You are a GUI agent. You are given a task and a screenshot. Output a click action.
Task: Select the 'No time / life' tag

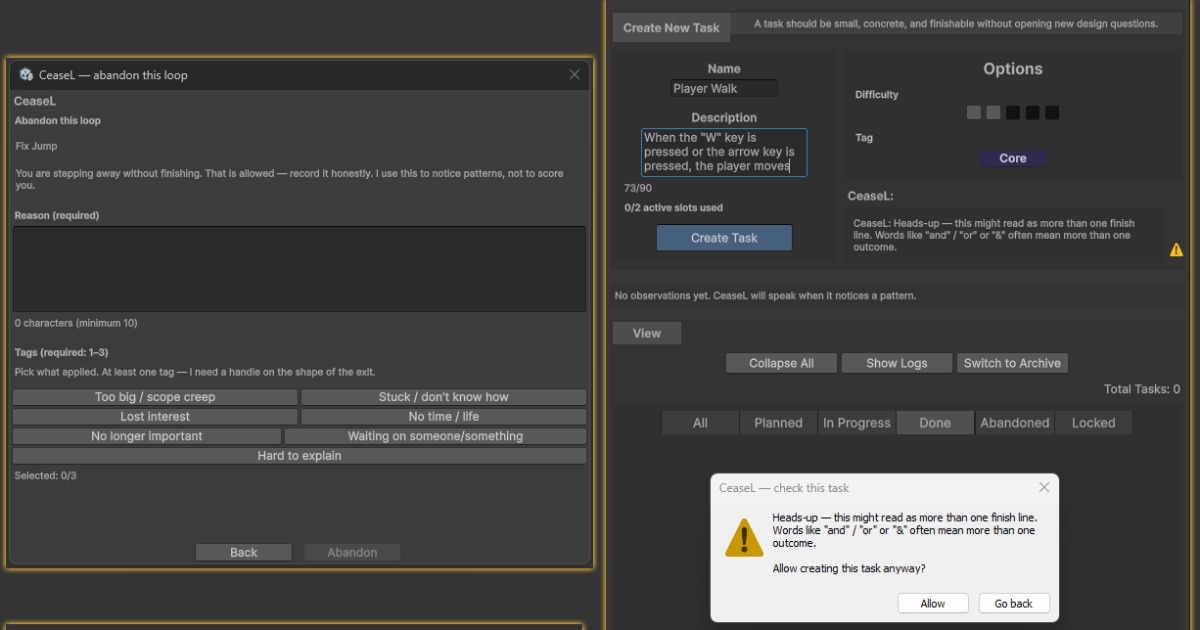click(444, 417)
